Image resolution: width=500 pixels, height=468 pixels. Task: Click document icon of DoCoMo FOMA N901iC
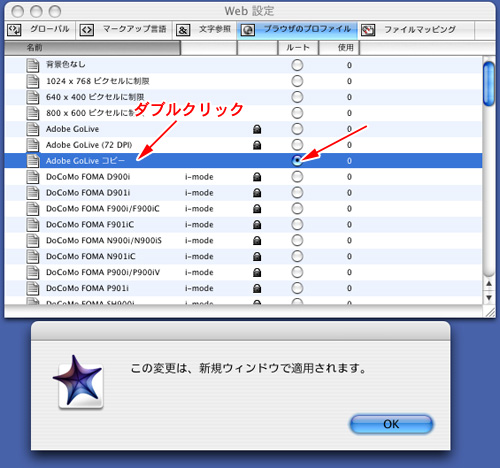(33, 256)
